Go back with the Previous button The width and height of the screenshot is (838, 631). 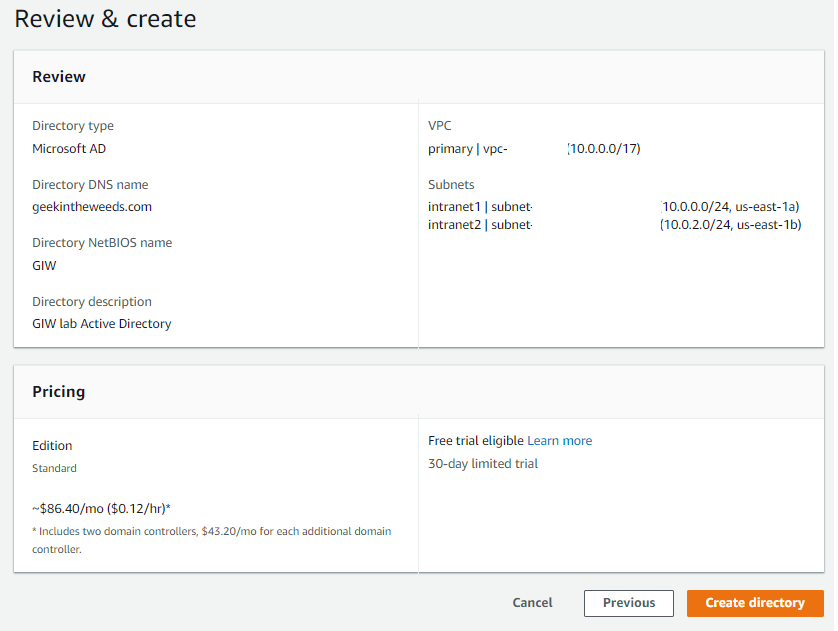pyautogui.click(x=629, y=603)
